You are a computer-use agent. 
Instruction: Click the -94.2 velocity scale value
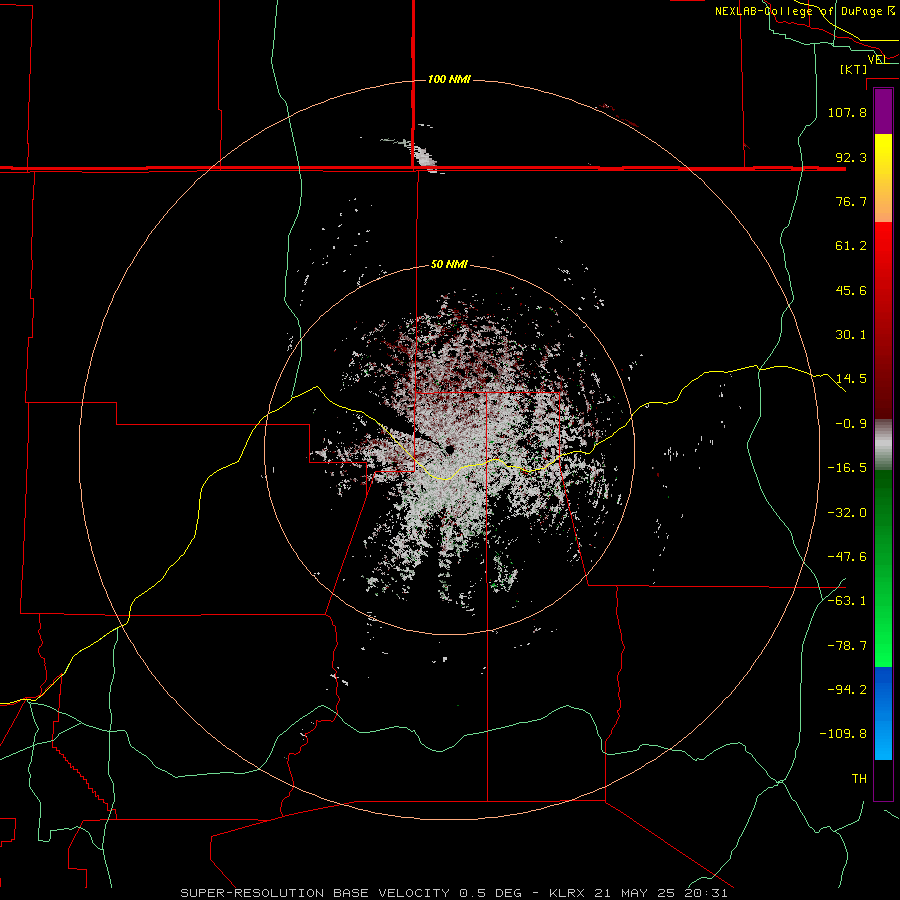847,690
